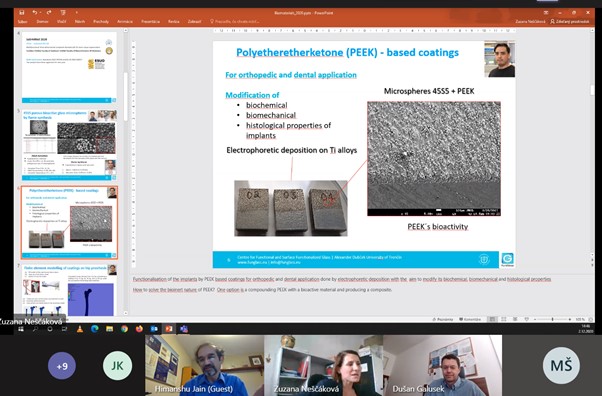
Task: Select the Prezentácia ribbon tab
Action: (150, 22)
